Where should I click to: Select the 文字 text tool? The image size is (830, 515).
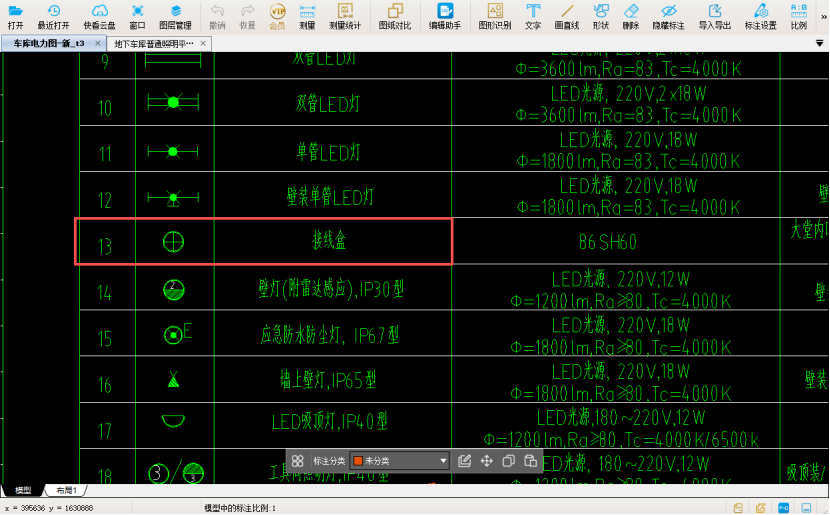pos(533,16)
